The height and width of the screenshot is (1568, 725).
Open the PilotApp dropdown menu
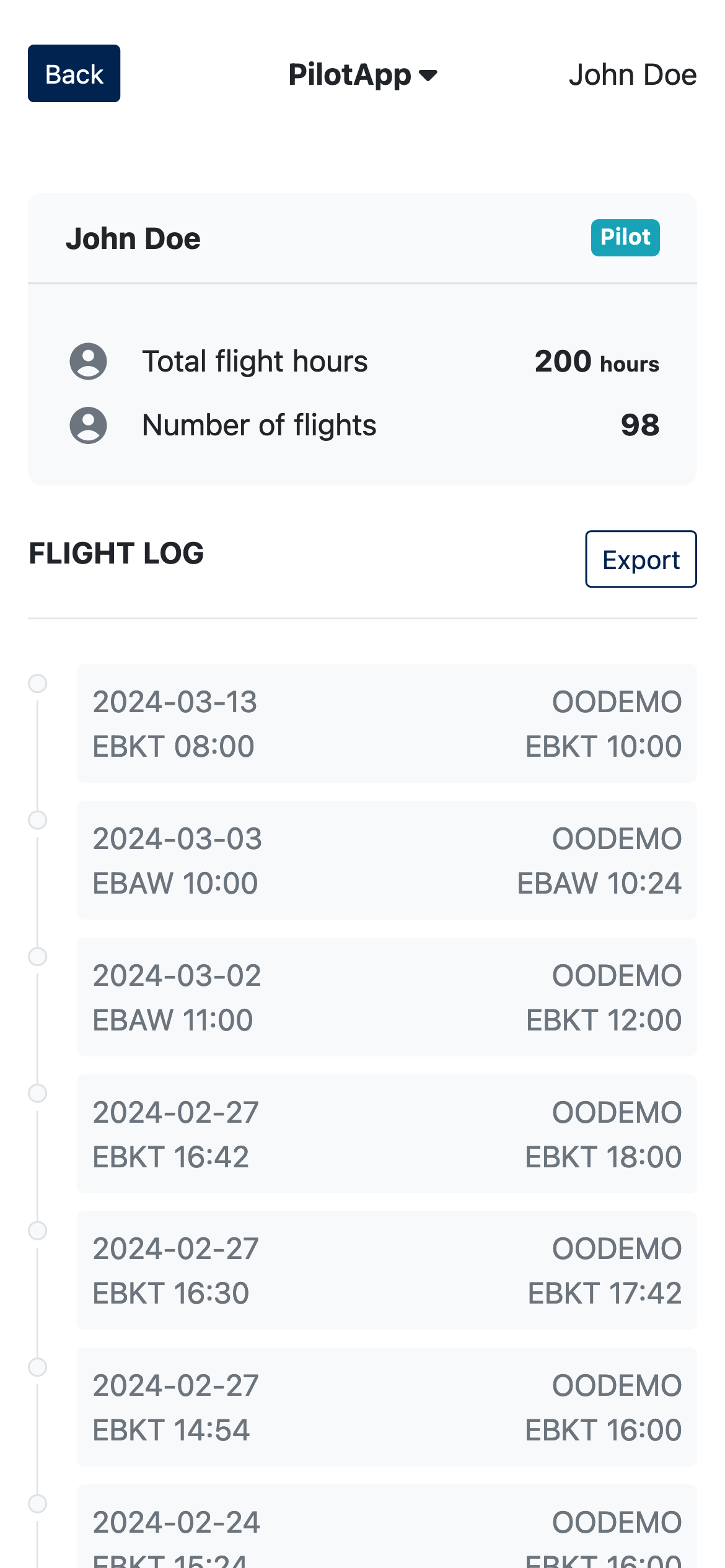(350, 75)
